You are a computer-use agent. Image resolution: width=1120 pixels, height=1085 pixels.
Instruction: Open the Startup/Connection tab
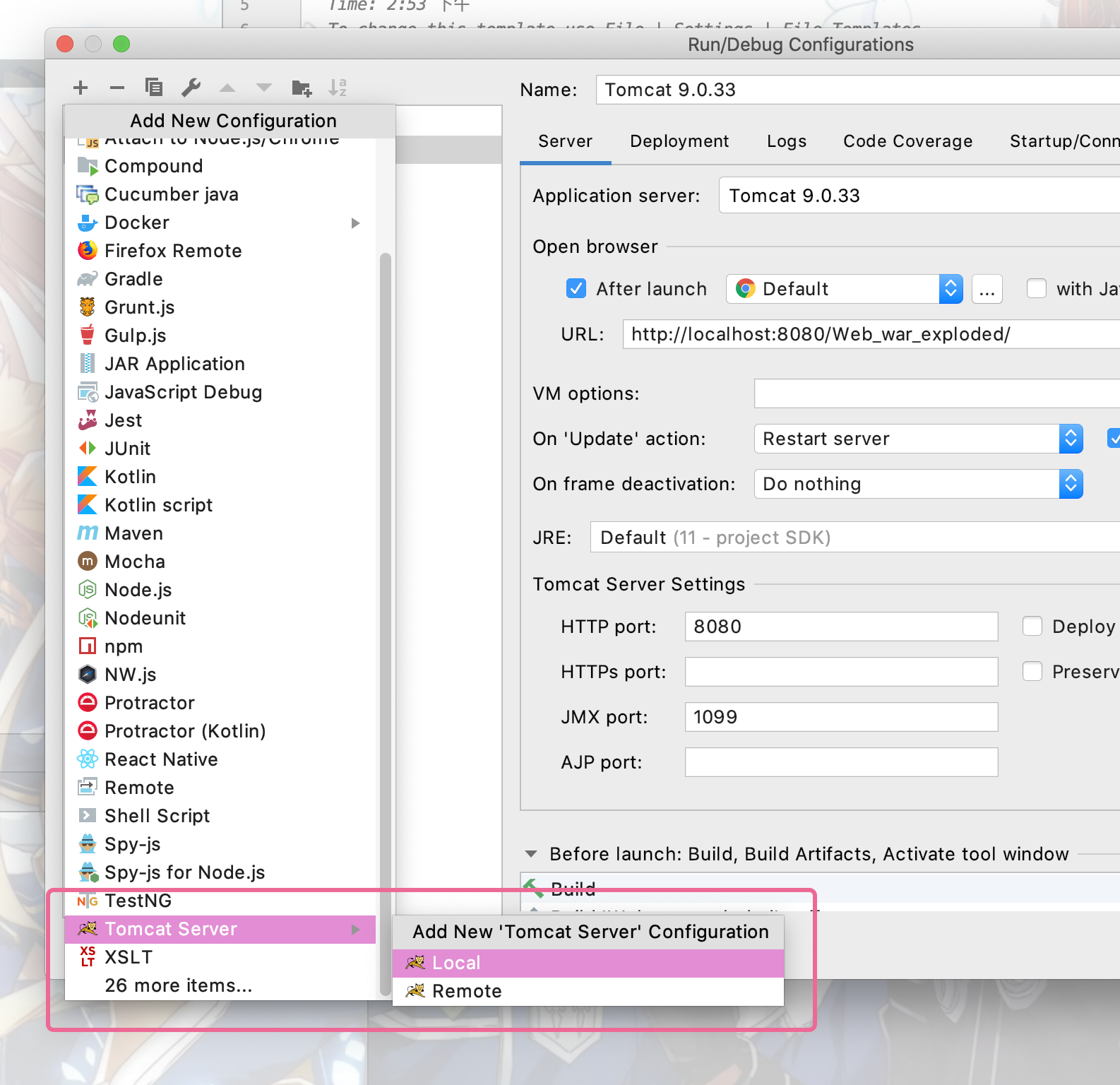1064,141
